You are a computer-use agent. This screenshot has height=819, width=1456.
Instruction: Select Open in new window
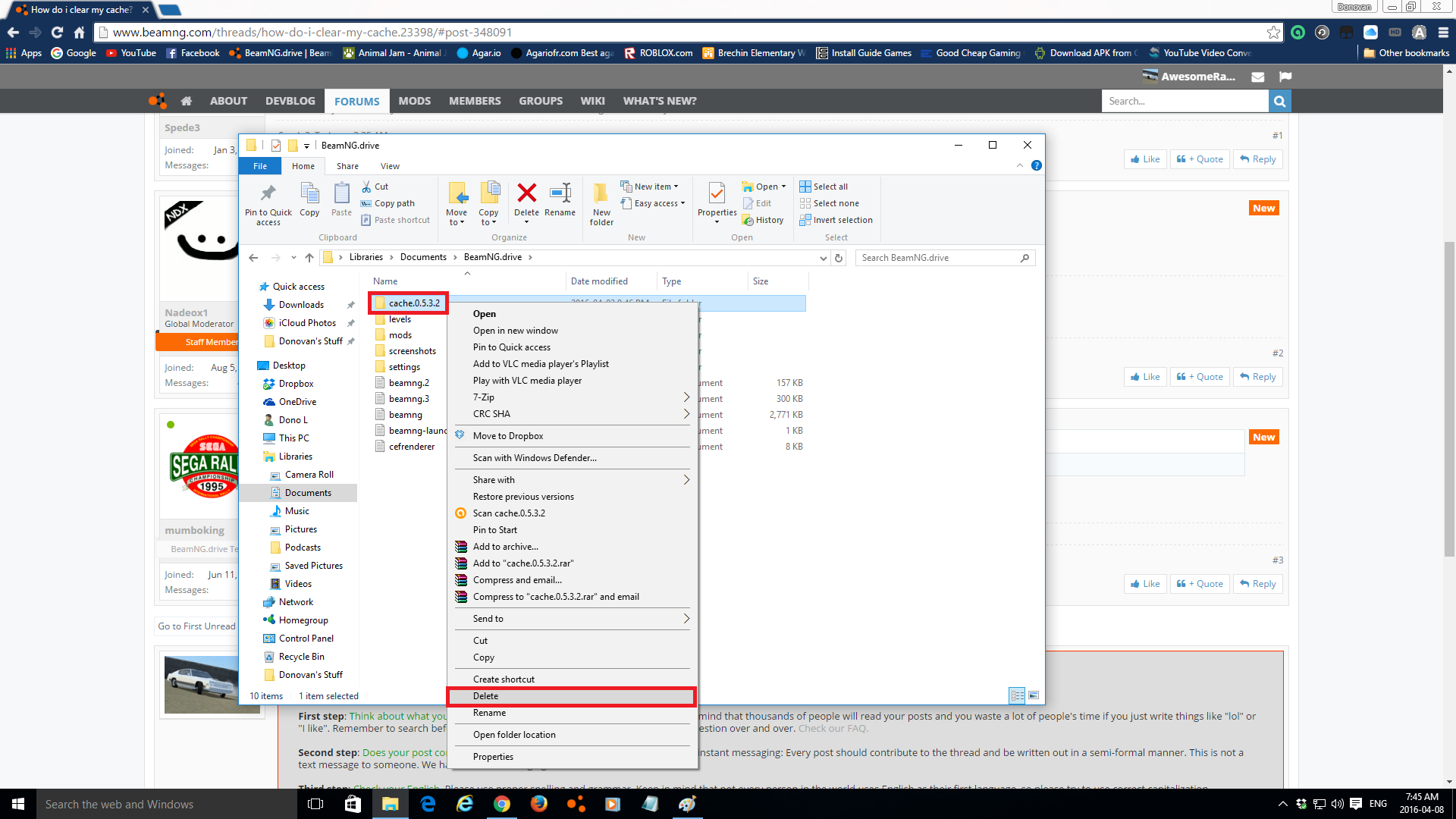click(x=573, y=331)
